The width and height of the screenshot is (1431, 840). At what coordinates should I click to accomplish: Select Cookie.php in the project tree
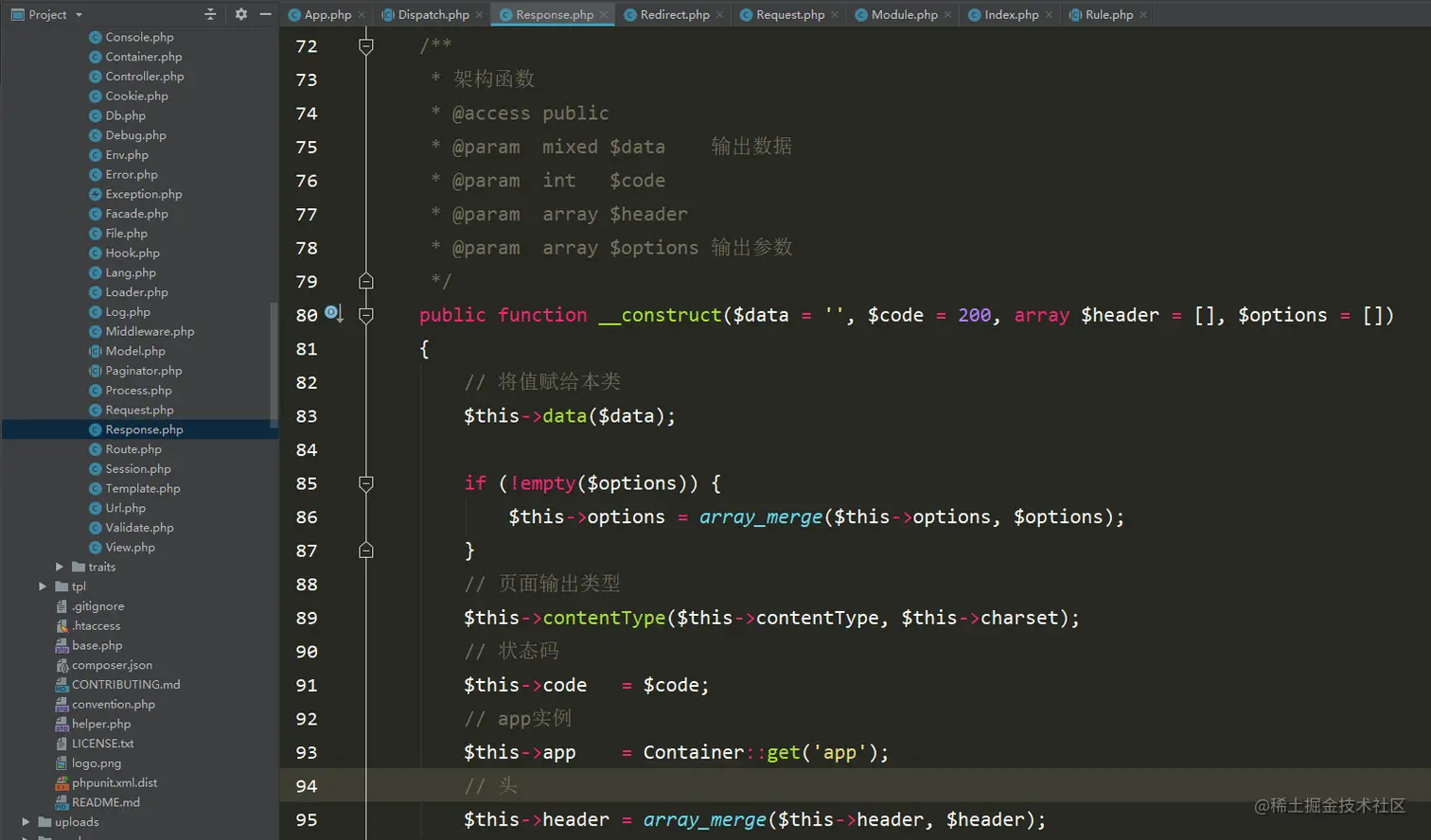tap(136, 96)
